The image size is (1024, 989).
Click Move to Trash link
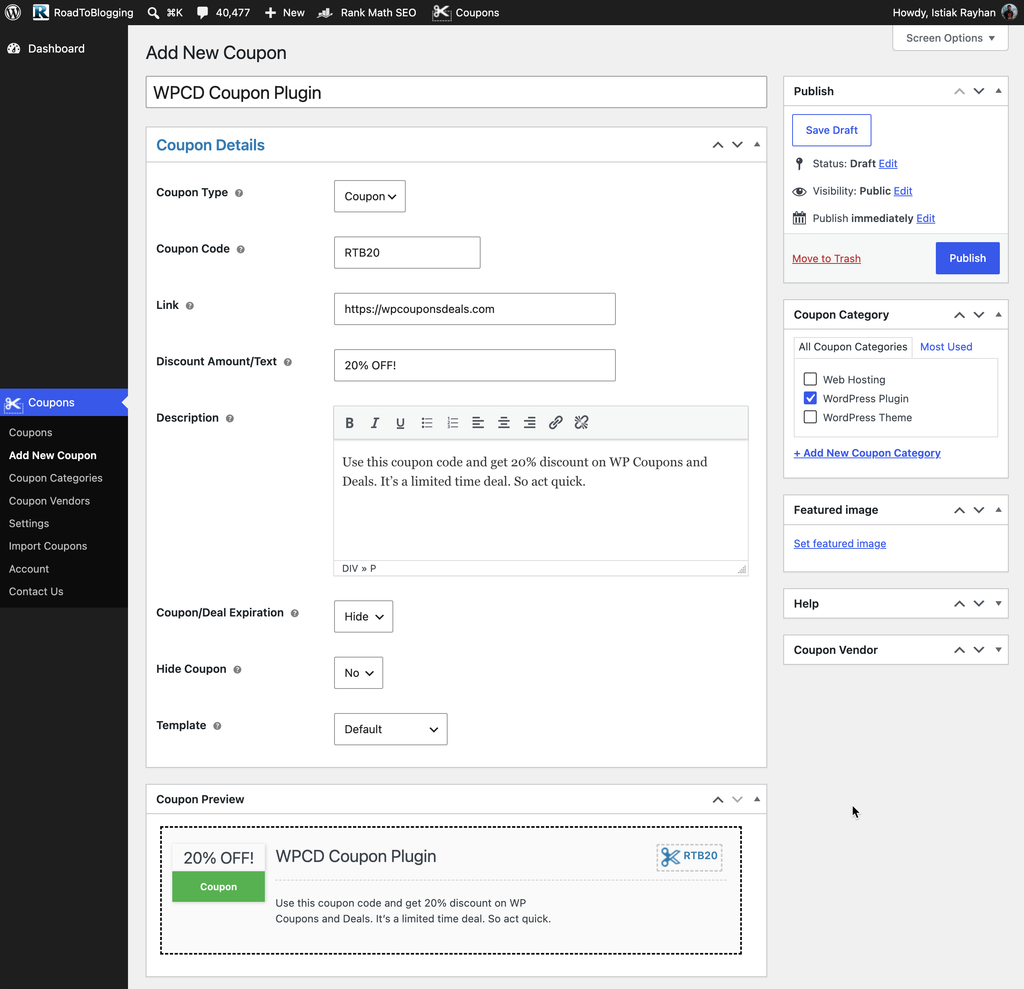pyautogui.click(x=826, y=259)
